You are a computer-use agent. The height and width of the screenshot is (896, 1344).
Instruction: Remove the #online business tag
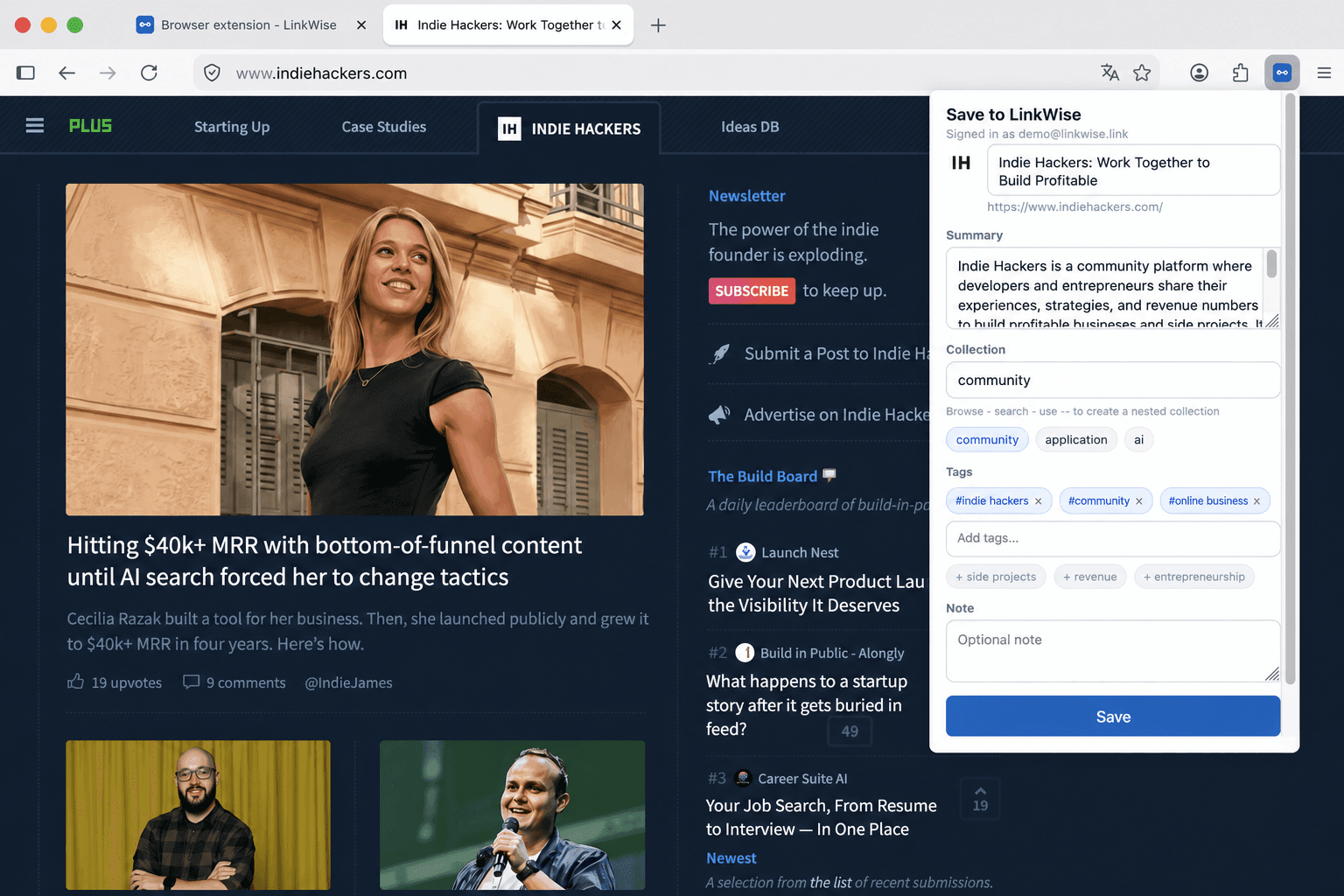(x=1256, y=501)
